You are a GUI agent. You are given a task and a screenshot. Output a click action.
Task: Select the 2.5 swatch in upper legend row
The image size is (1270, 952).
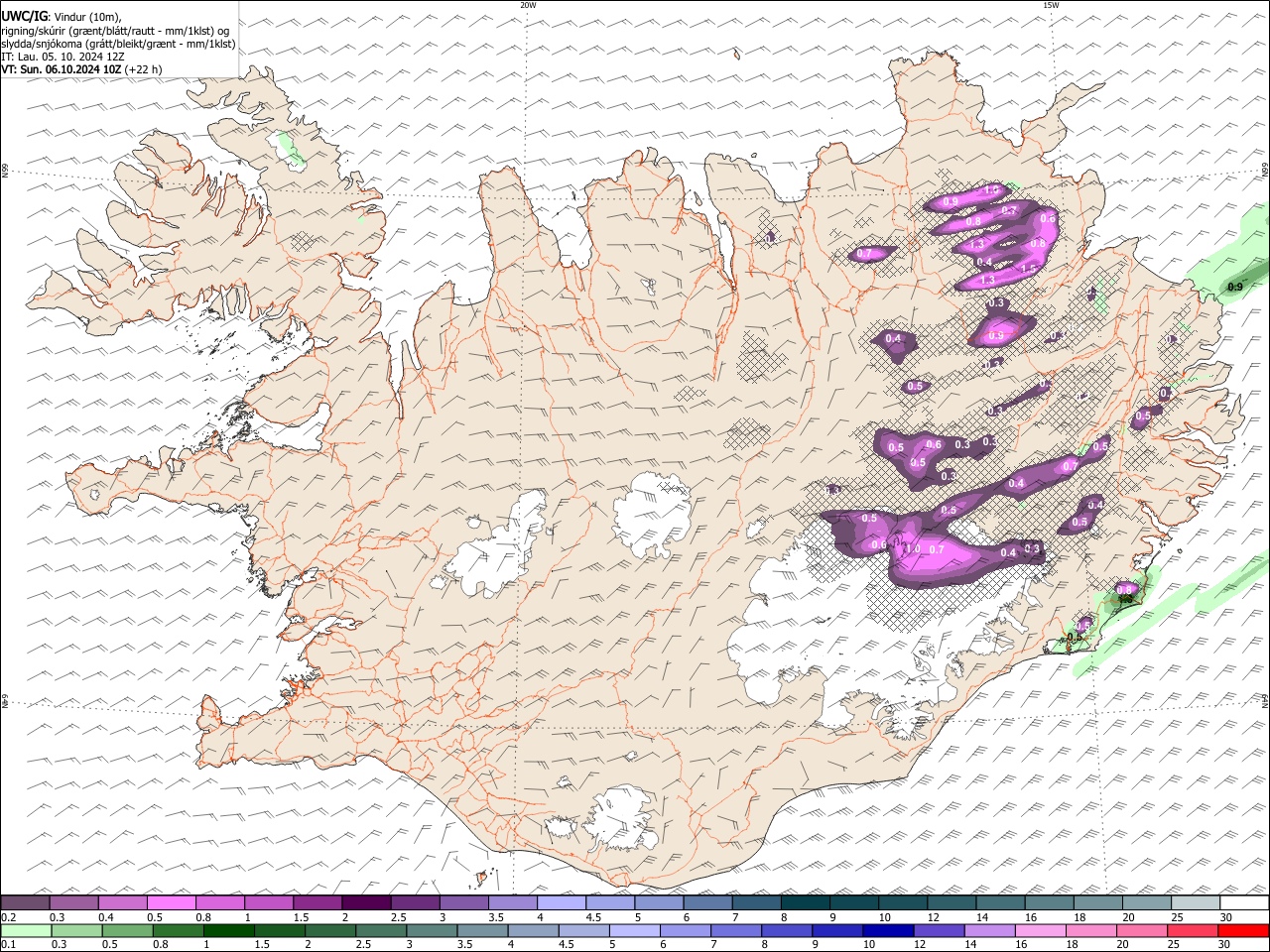[414, 902]
